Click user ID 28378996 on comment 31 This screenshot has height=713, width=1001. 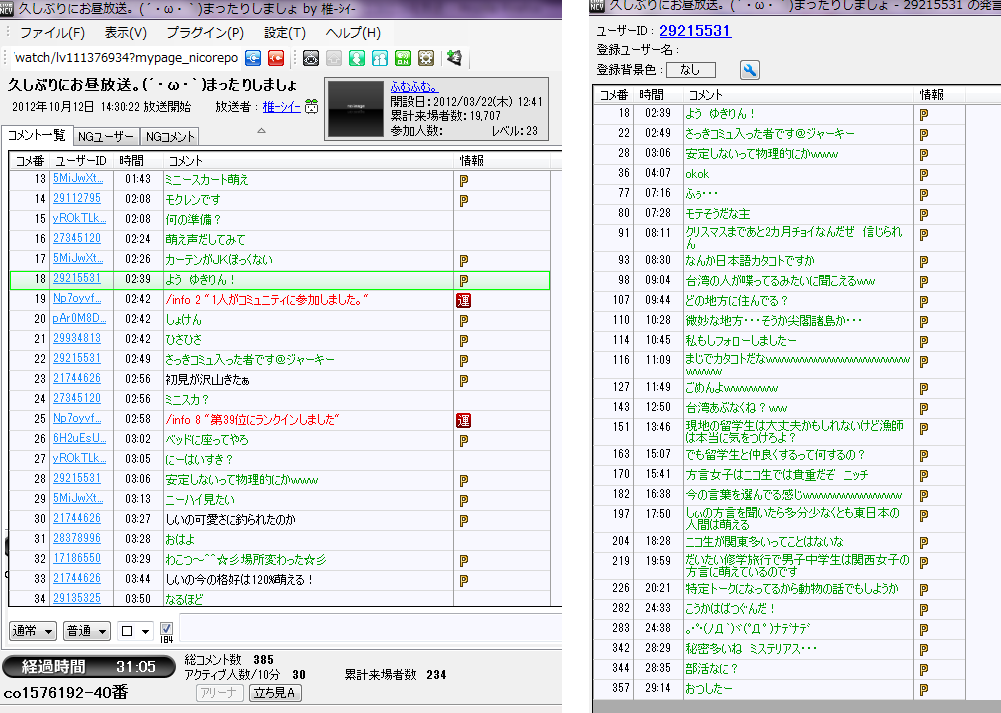pos(77,538)
